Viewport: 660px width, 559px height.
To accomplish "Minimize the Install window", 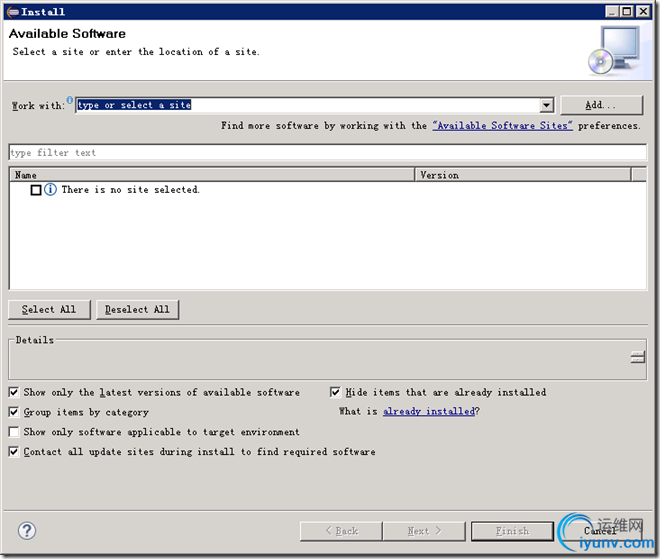I will 612,11.
